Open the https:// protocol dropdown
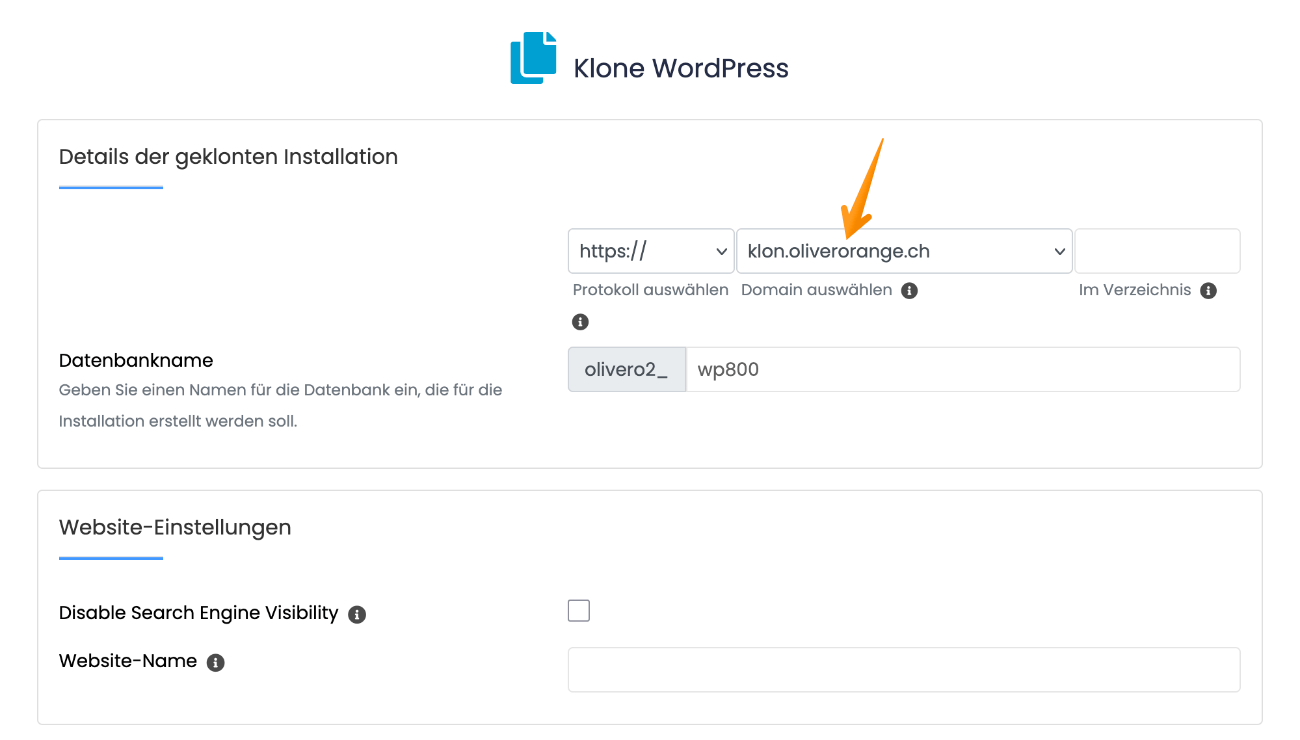 (x=651, y=251)
